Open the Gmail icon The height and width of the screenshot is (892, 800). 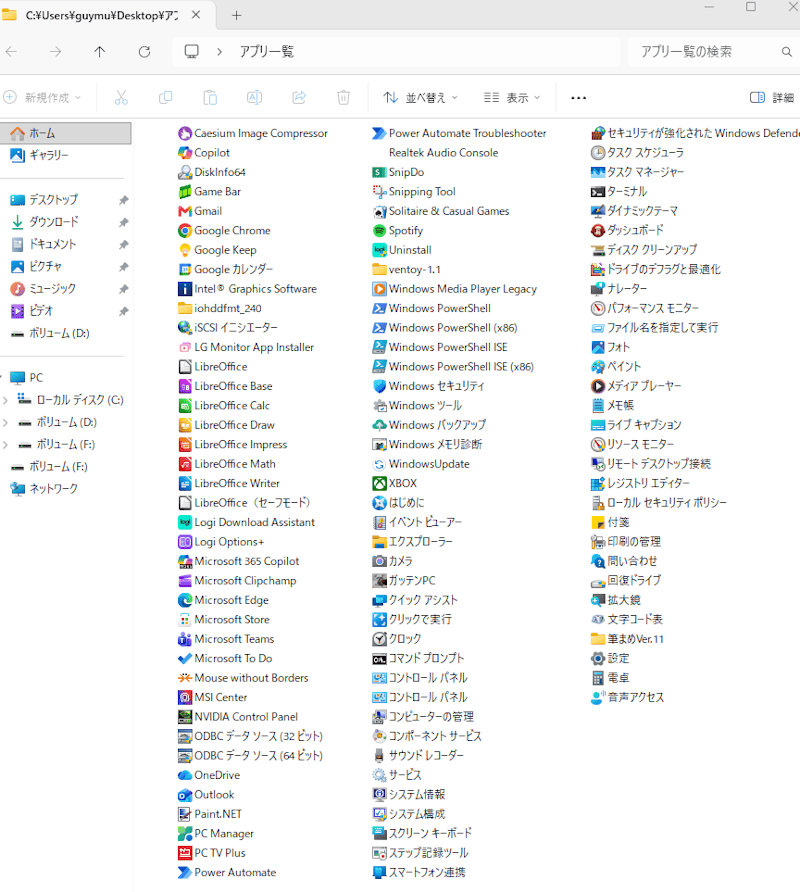point(184,211)
